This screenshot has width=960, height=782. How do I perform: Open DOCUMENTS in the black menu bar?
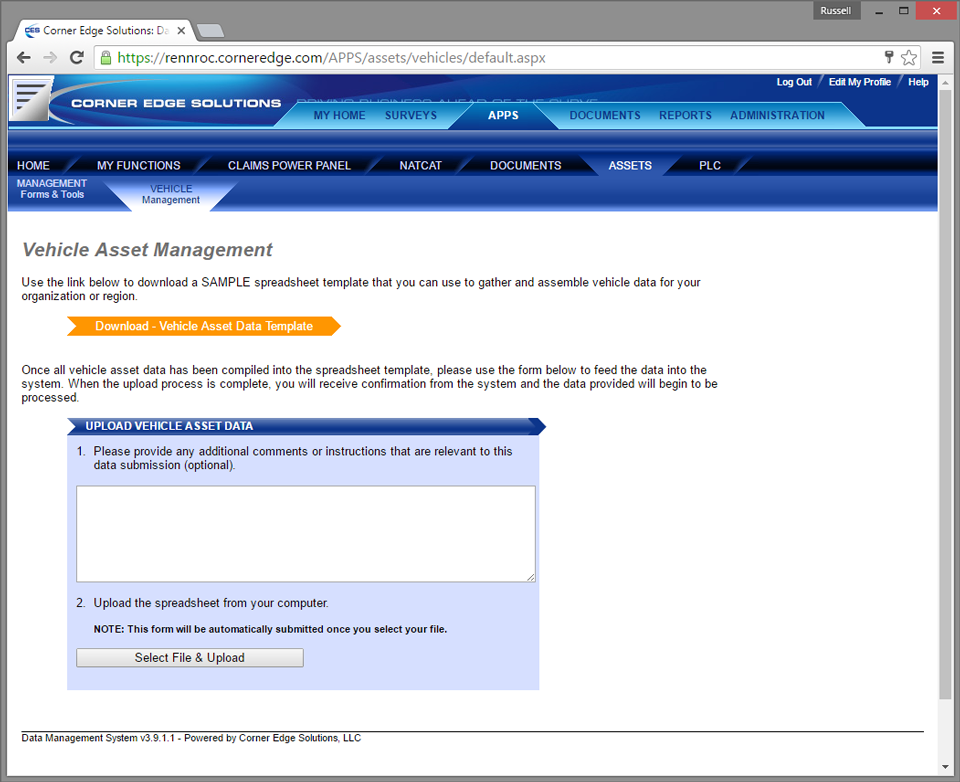pyautogui.click(x=525, y=165)
